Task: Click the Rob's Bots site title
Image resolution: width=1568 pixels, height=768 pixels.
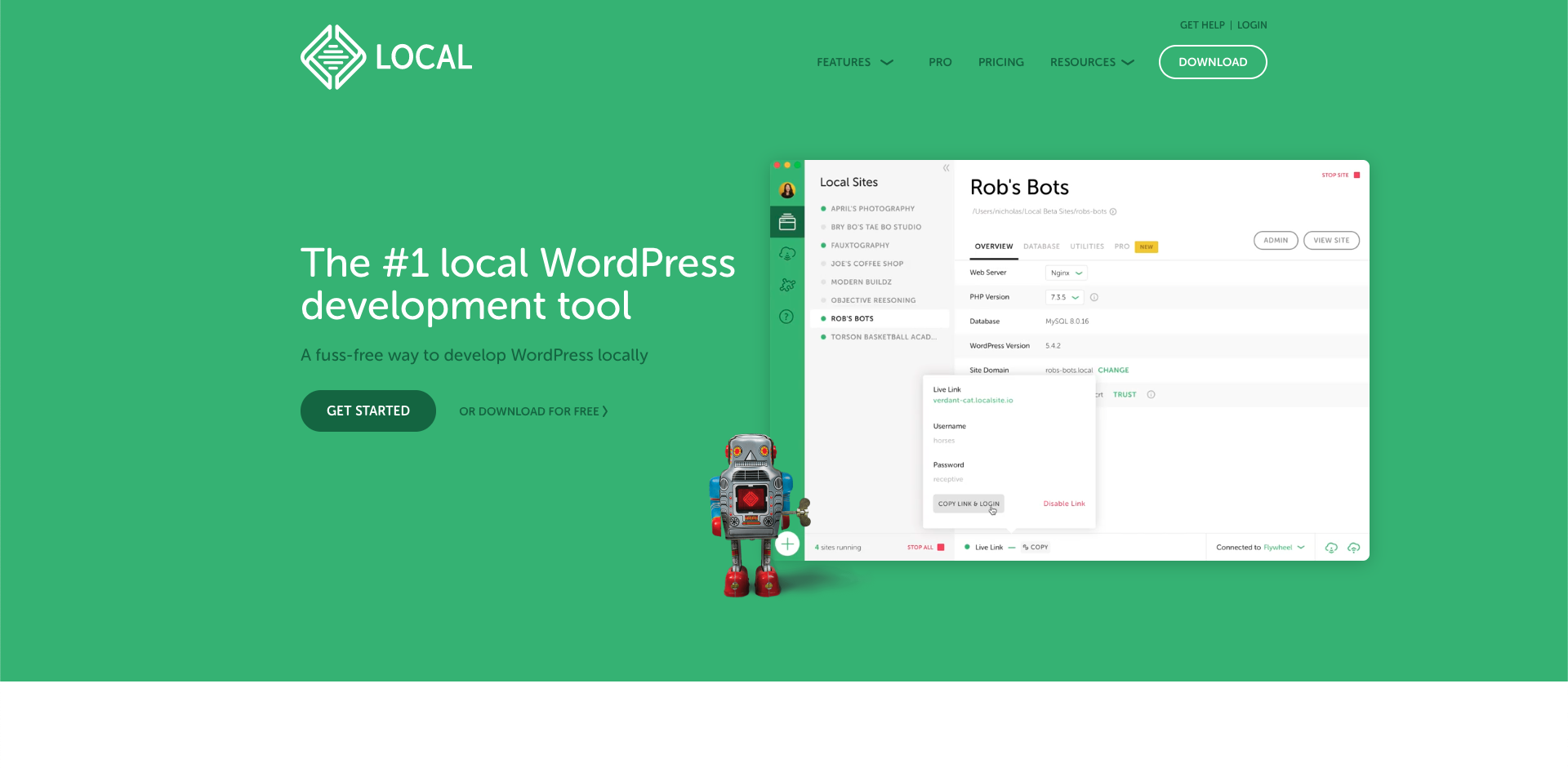Action: [x=1019, y=188]
